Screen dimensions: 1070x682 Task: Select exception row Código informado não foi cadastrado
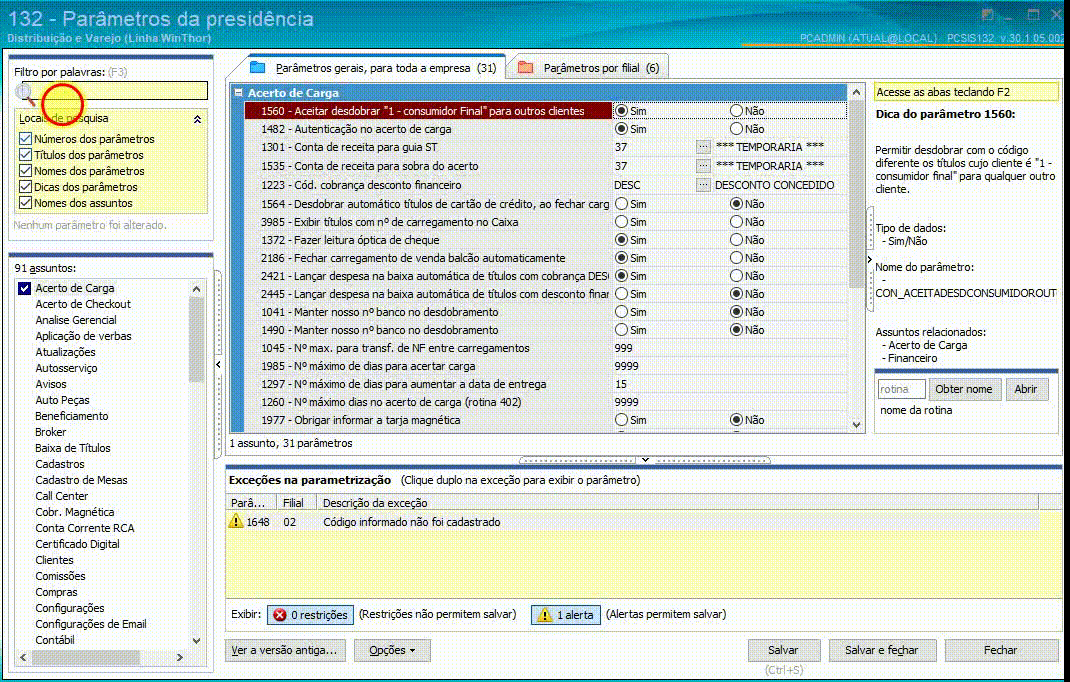coord(632,522)
